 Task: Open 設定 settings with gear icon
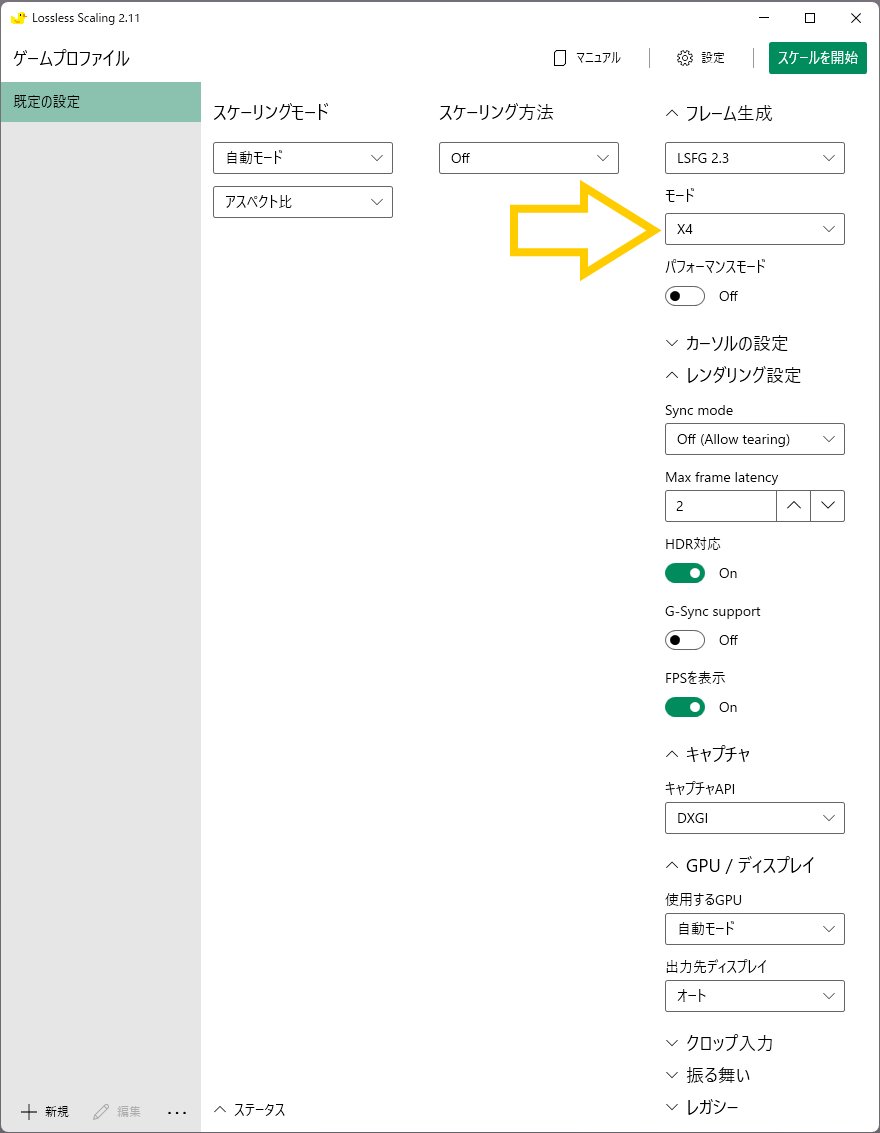[701, 58]
